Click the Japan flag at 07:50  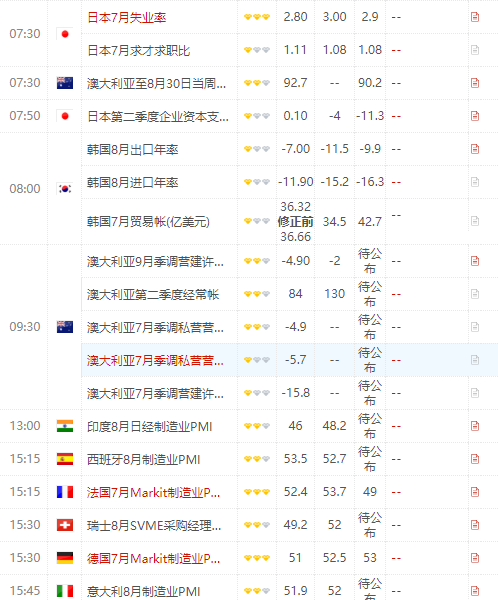click(x=65, y=116)
